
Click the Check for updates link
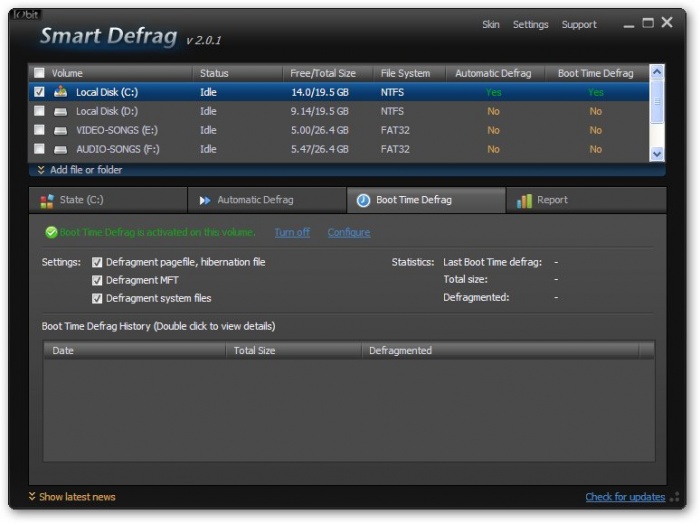coord(625,497)
